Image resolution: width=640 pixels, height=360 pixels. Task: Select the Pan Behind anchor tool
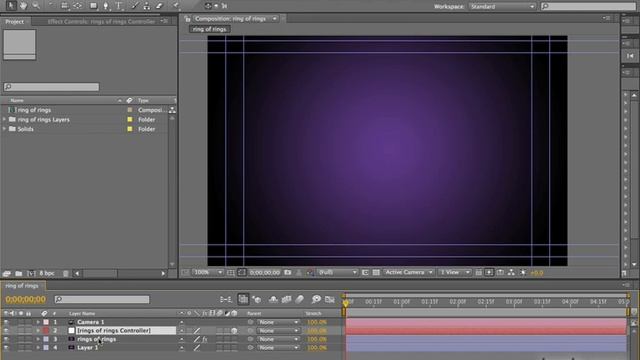(77, 5)
